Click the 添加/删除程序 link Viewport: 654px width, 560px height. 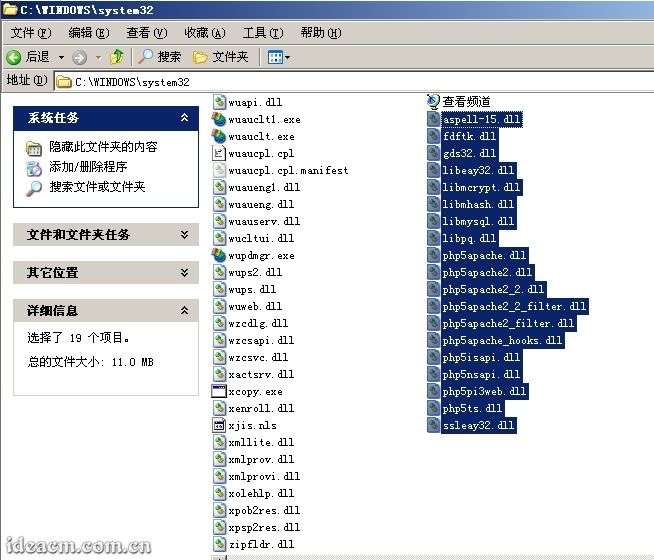pyautogui.click(x=88, y=167)
